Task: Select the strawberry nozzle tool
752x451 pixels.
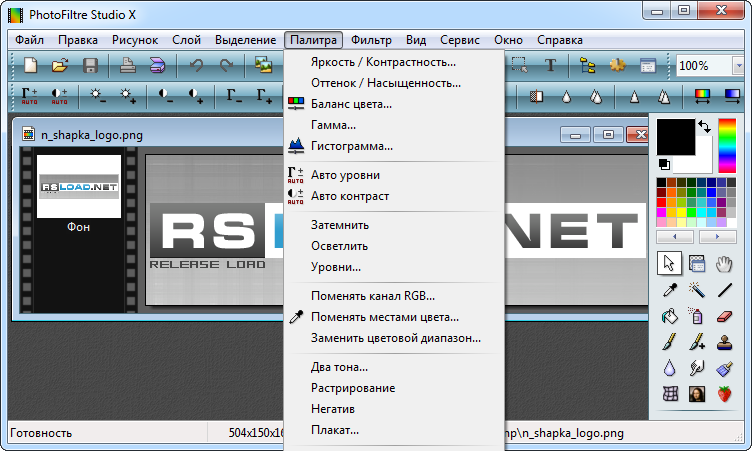Action: coord(724,394)
